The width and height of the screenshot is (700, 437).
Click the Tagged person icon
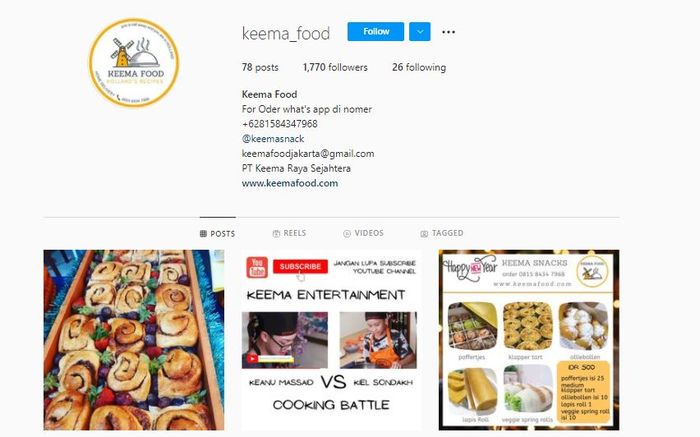tap(424, 233)
